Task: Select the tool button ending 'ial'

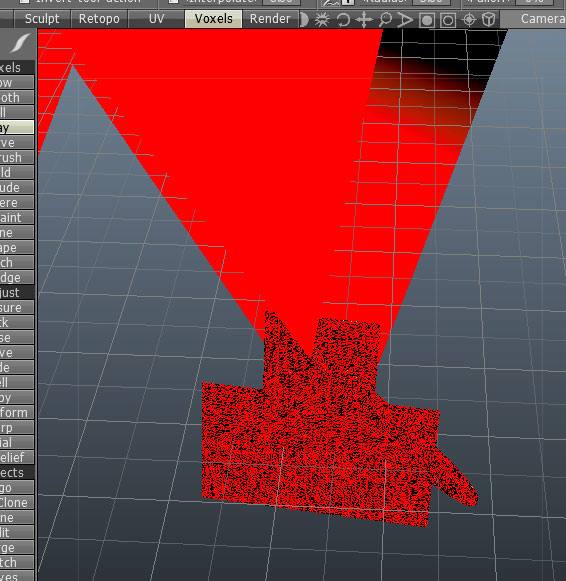Action: pos(17,442)
